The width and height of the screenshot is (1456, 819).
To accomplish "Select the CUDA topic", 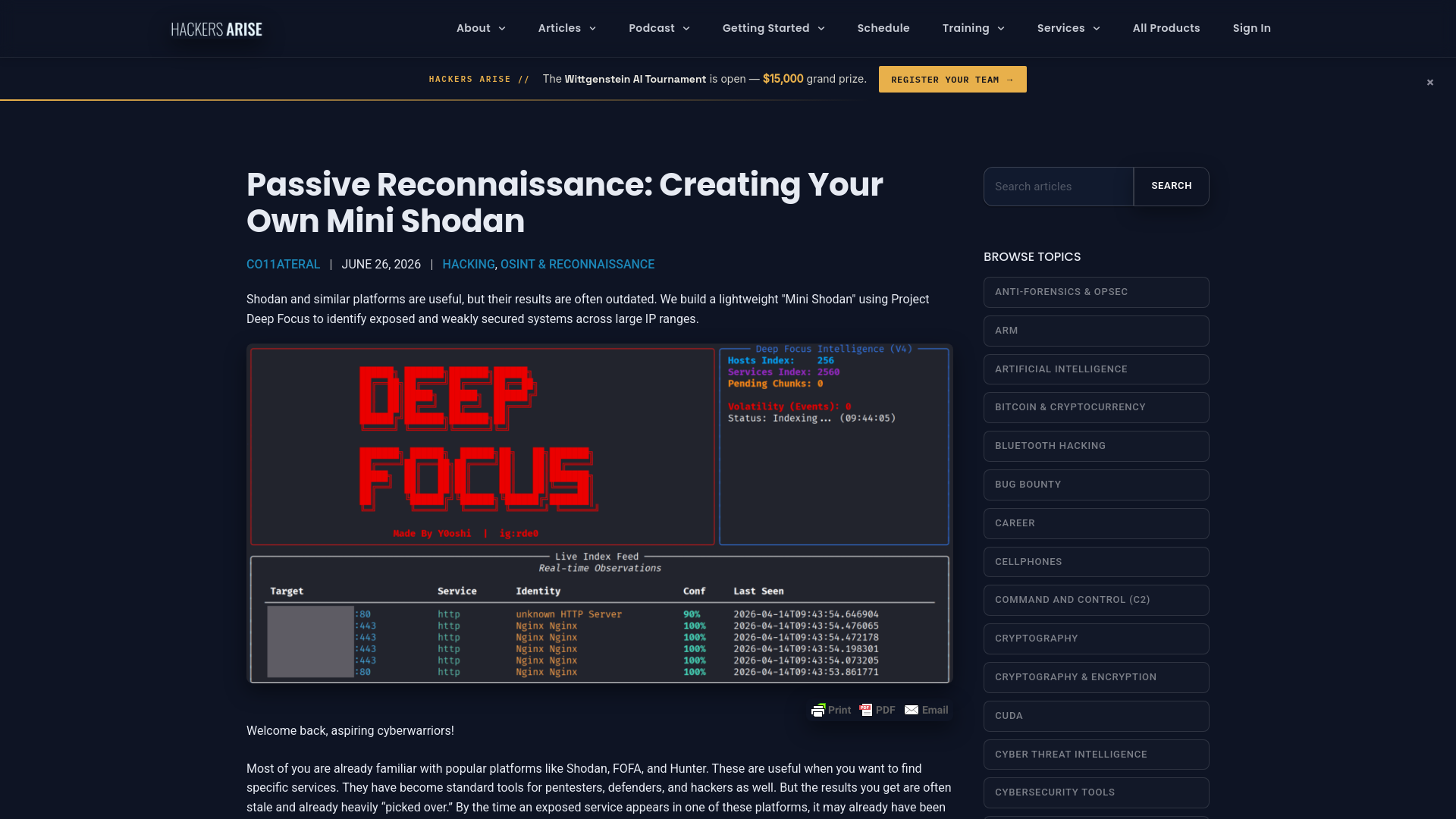I will click(x=1097, y=716).
